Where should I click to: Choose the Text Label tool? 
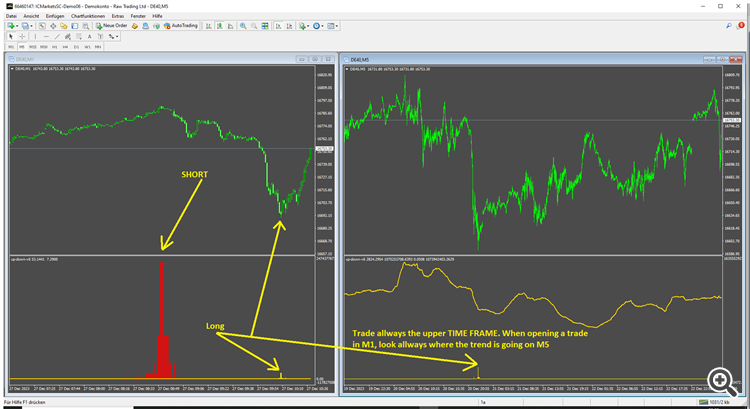pyautogui.click(x=100, y=36)
